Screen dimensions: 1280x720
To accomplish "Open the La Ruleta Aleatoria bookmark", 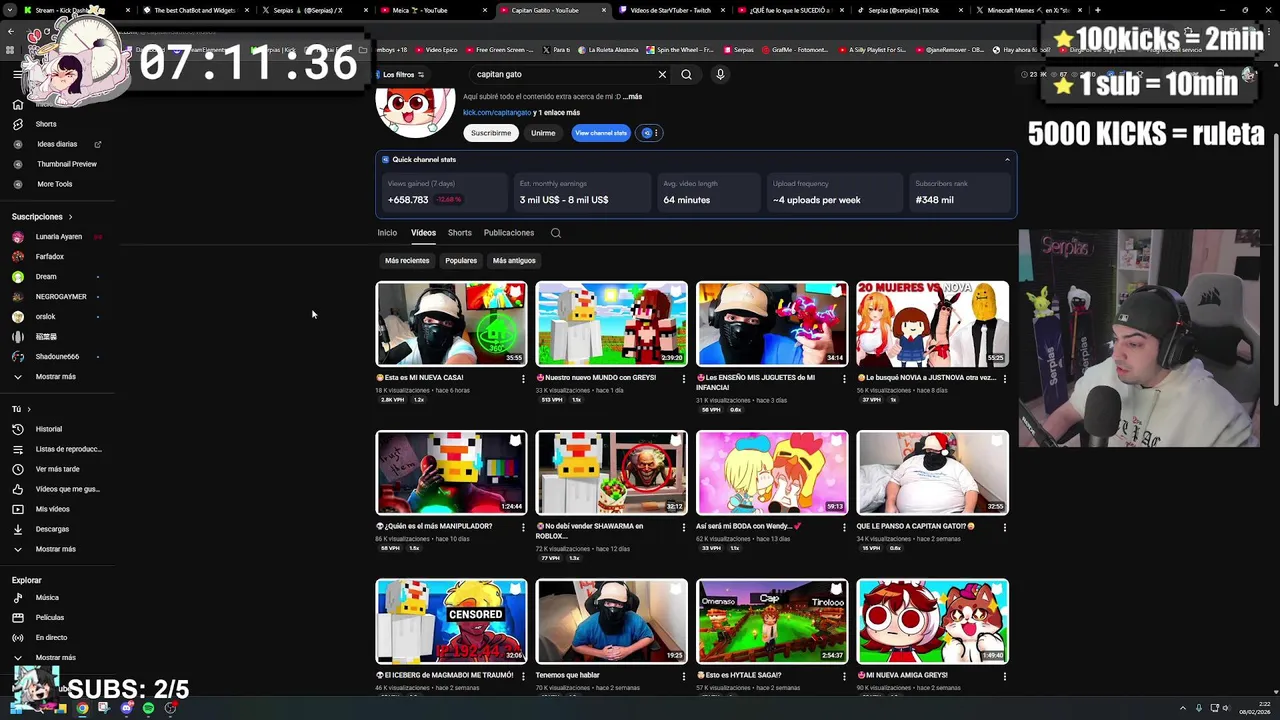I will pyautogui.click(x=609, y=49).
